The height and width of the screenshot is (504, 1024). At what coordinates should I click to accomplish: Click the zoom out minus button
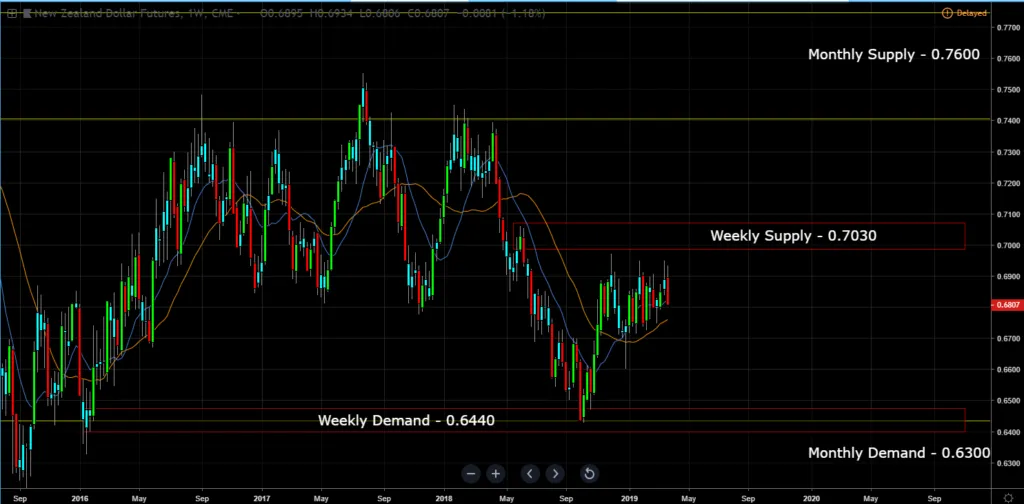[471, 473]
